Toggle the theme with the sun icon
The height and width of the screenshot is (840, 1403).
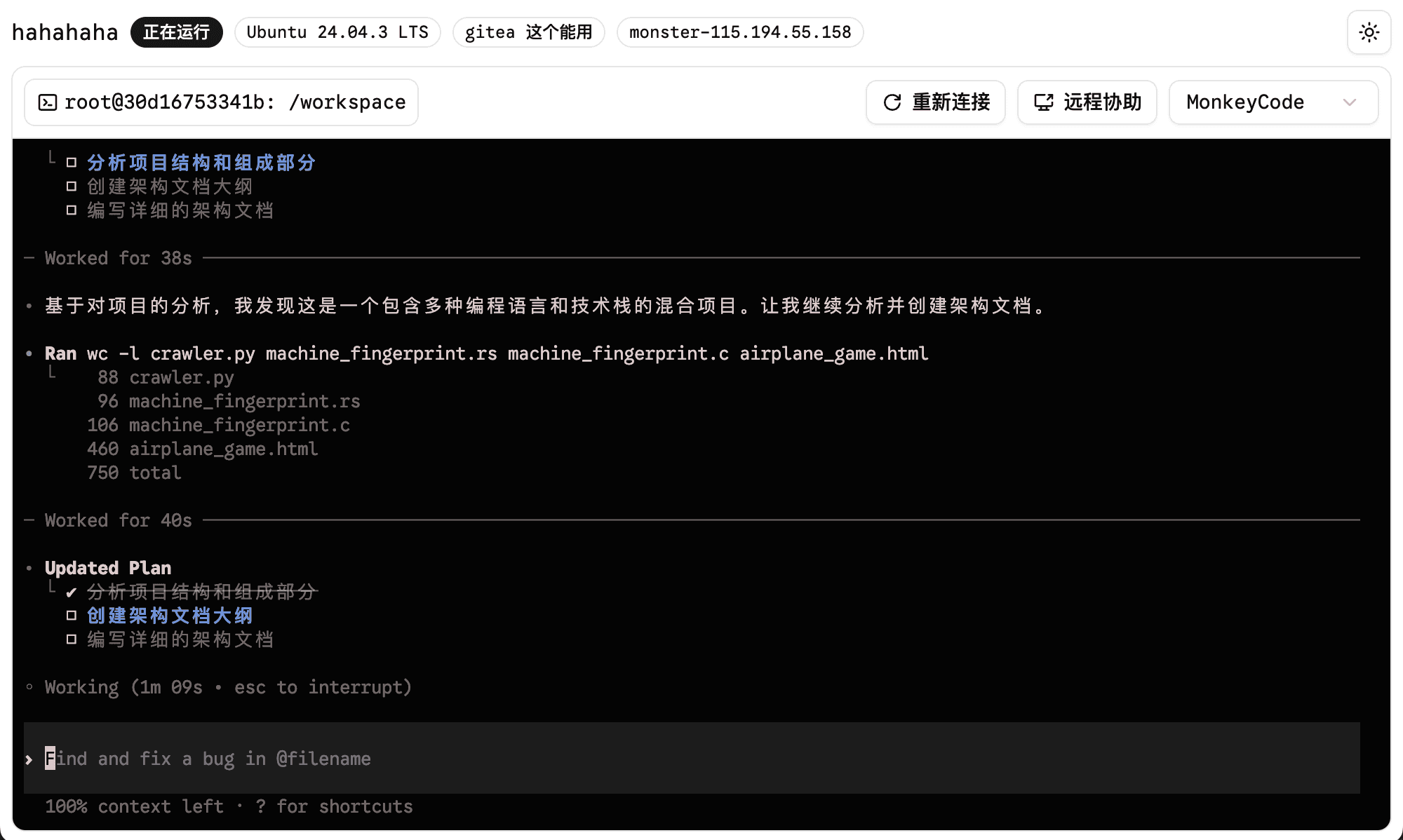point(1369,32)
